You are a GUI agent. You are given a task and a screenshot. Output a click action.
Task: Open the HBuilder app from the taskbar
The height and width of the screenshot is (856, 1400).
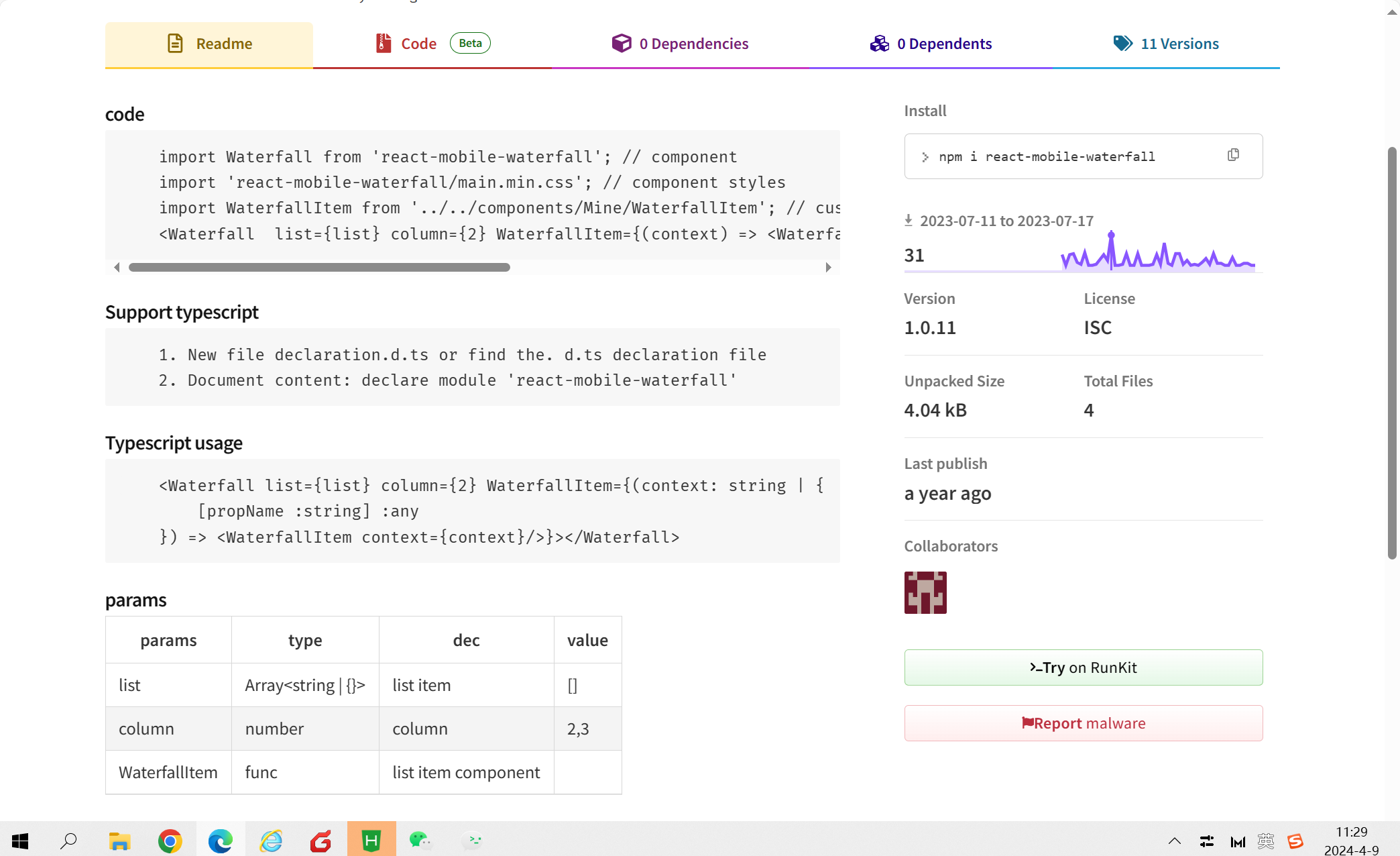point(371,840)
